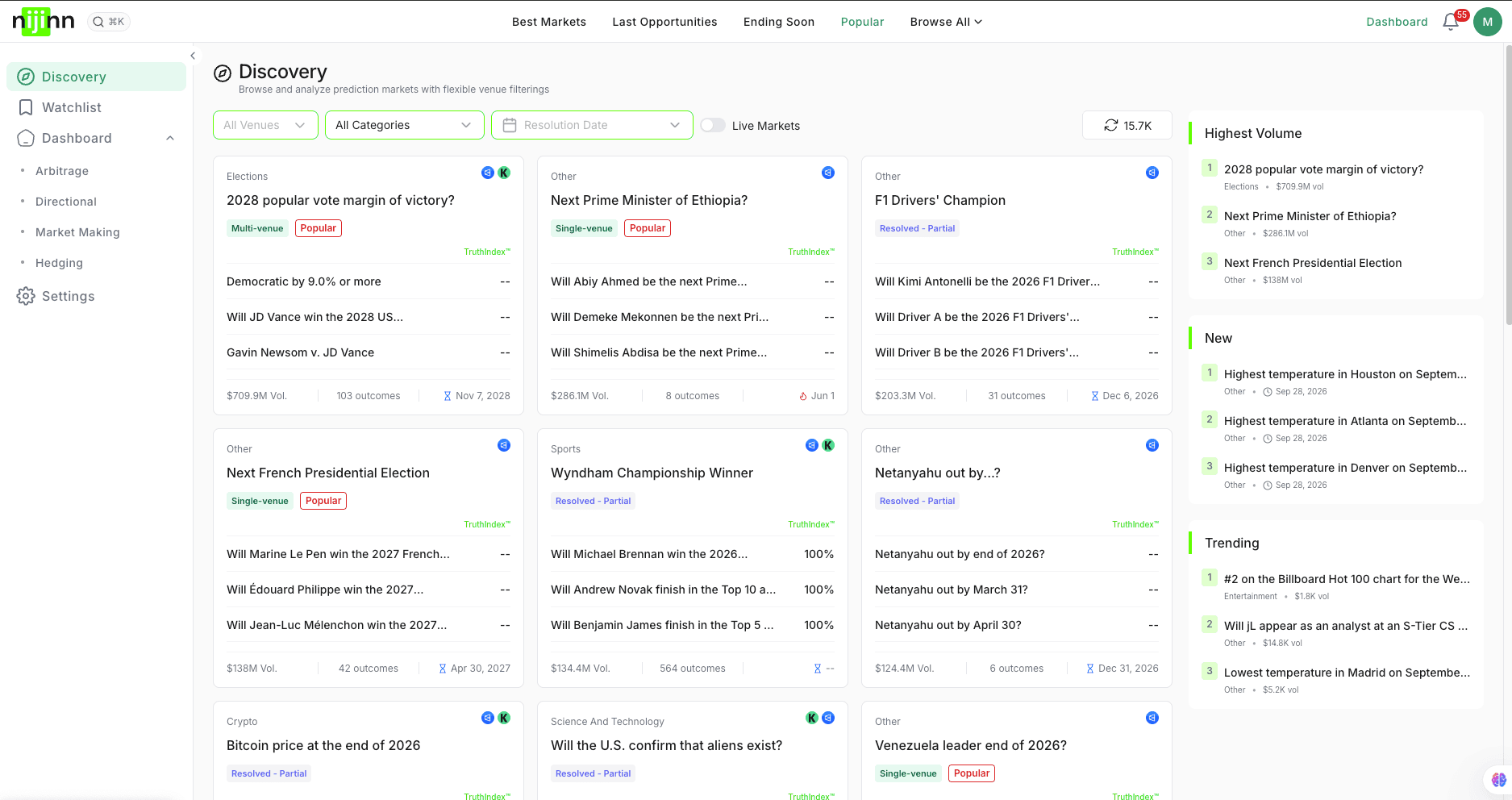Open the All Venues dropdown
1512x800 pixels.
(x=265, y=125)
